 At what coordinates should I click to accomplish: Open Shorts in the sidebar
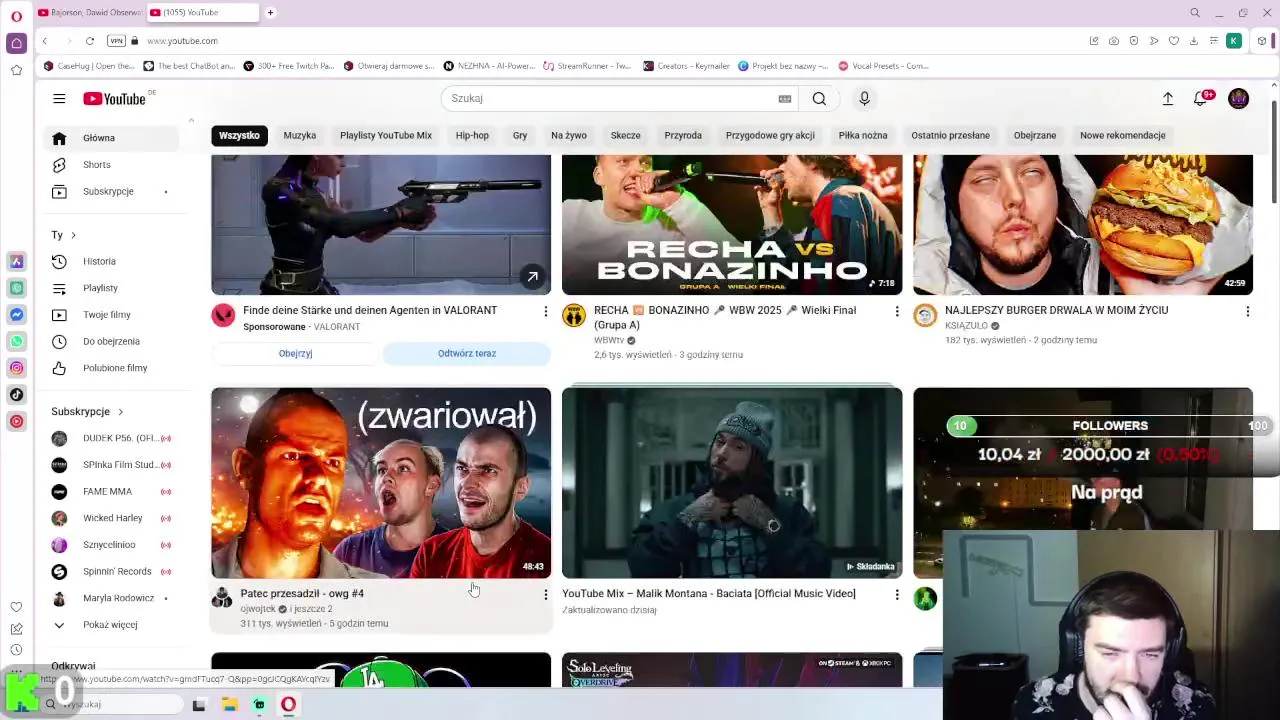97,164
